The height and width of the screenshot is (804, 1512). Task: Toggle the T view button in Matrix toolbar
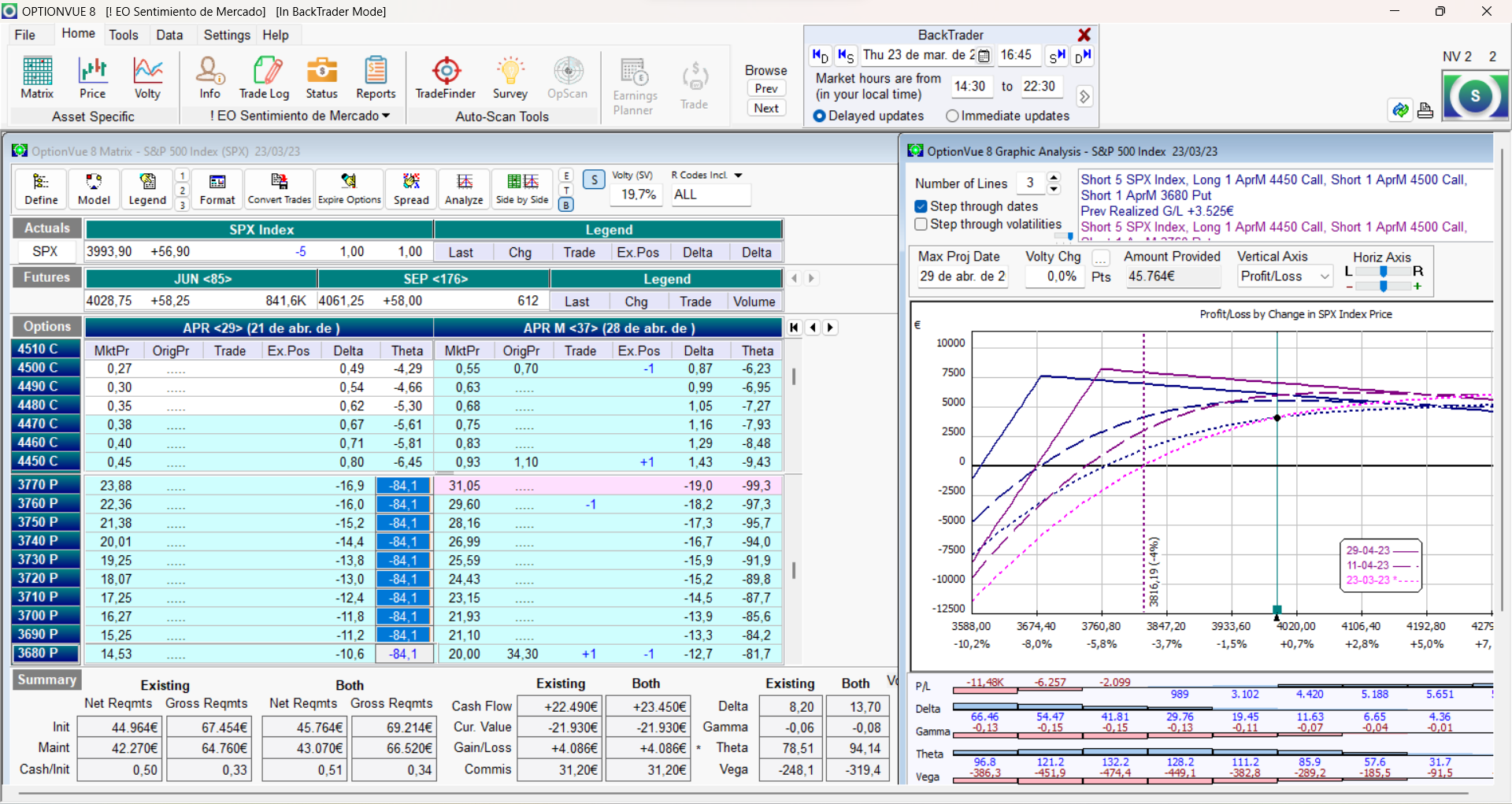(x=566, y=190)
